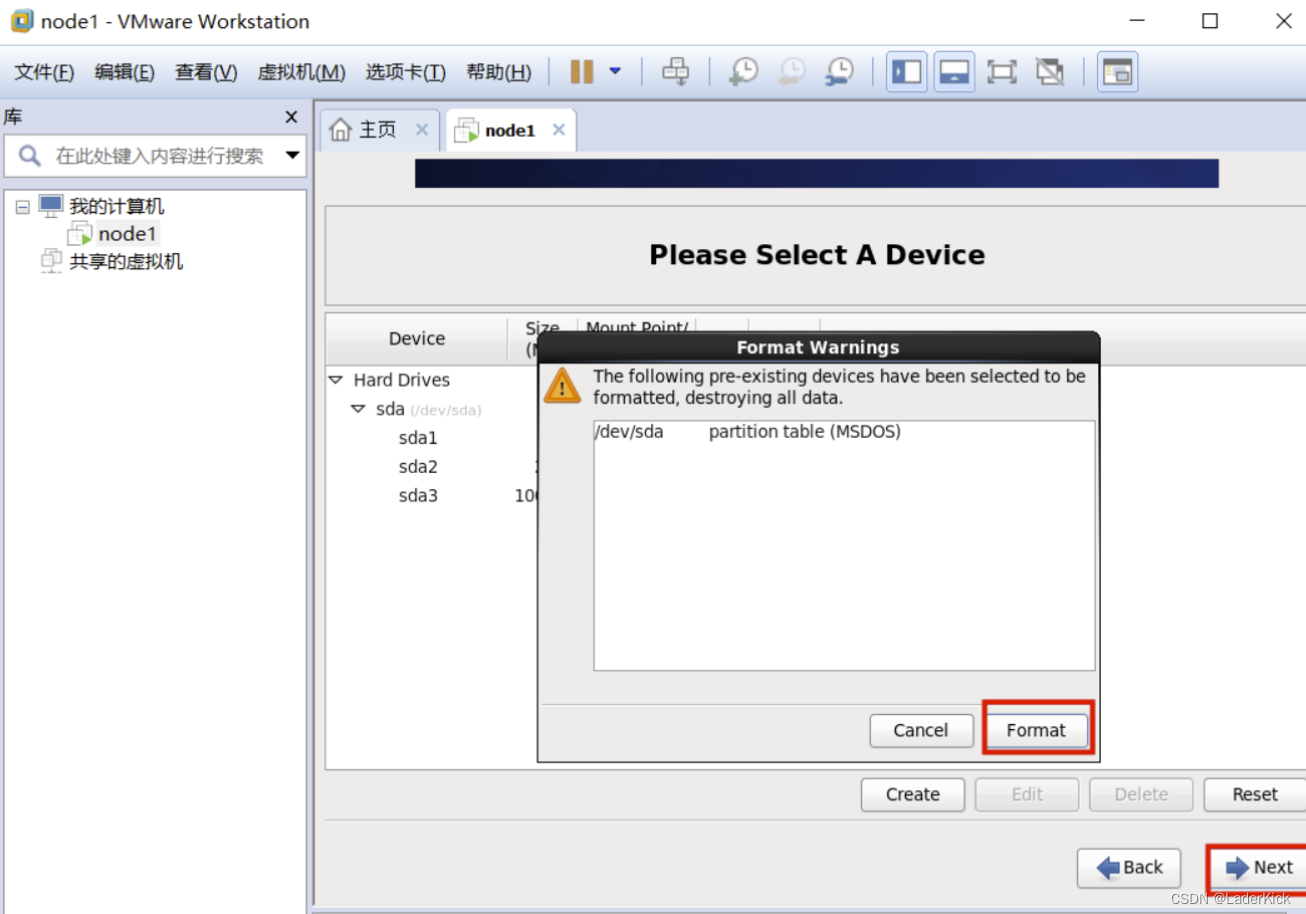Select the sda3 partition row
This screenshot has width=1306, height=914.
pos(418,496)
